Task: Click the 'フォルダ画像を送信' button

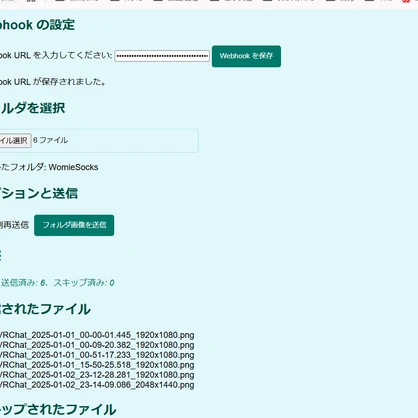Action: click(x=74, y=225)
